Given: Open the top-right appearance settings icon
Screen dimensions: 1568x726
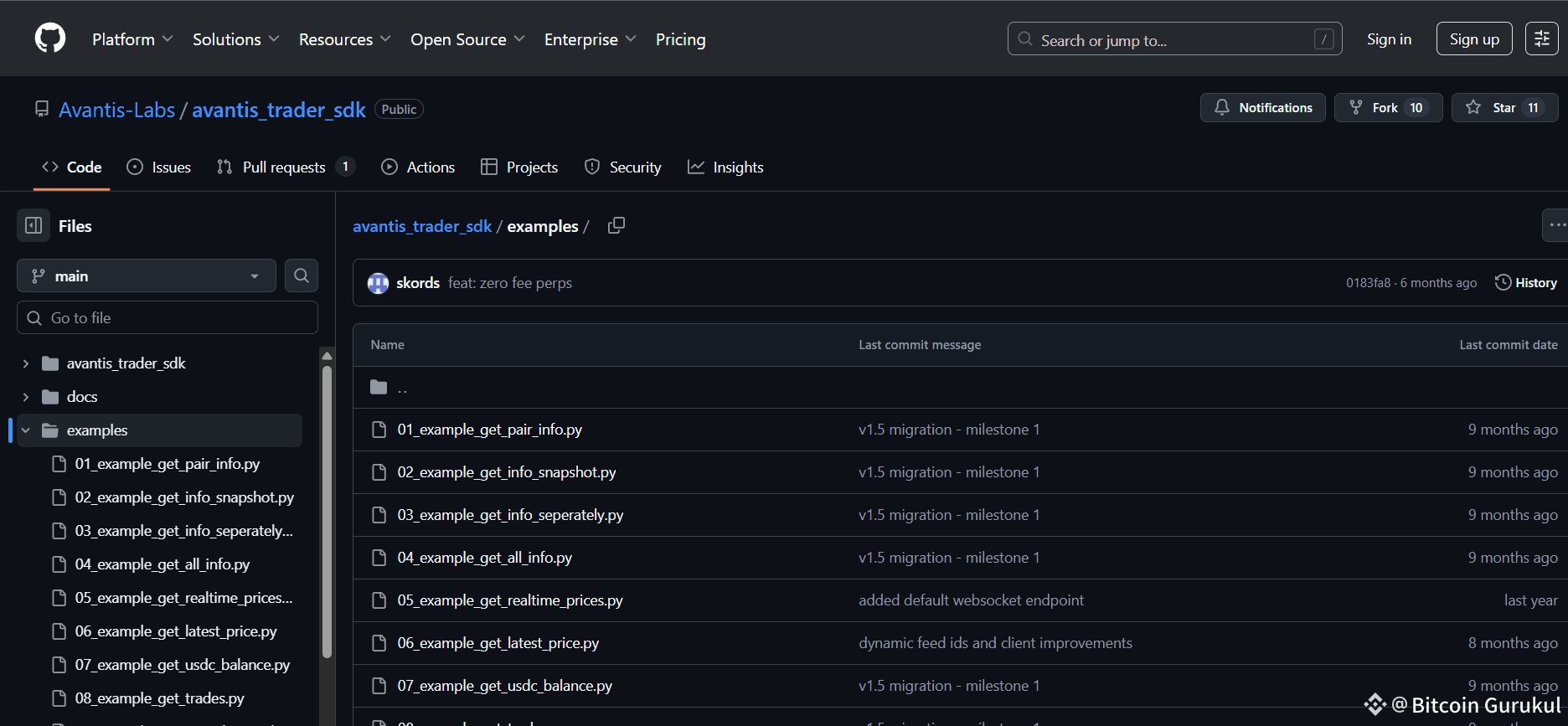Looking at the screenshot, I should 1541,39.
